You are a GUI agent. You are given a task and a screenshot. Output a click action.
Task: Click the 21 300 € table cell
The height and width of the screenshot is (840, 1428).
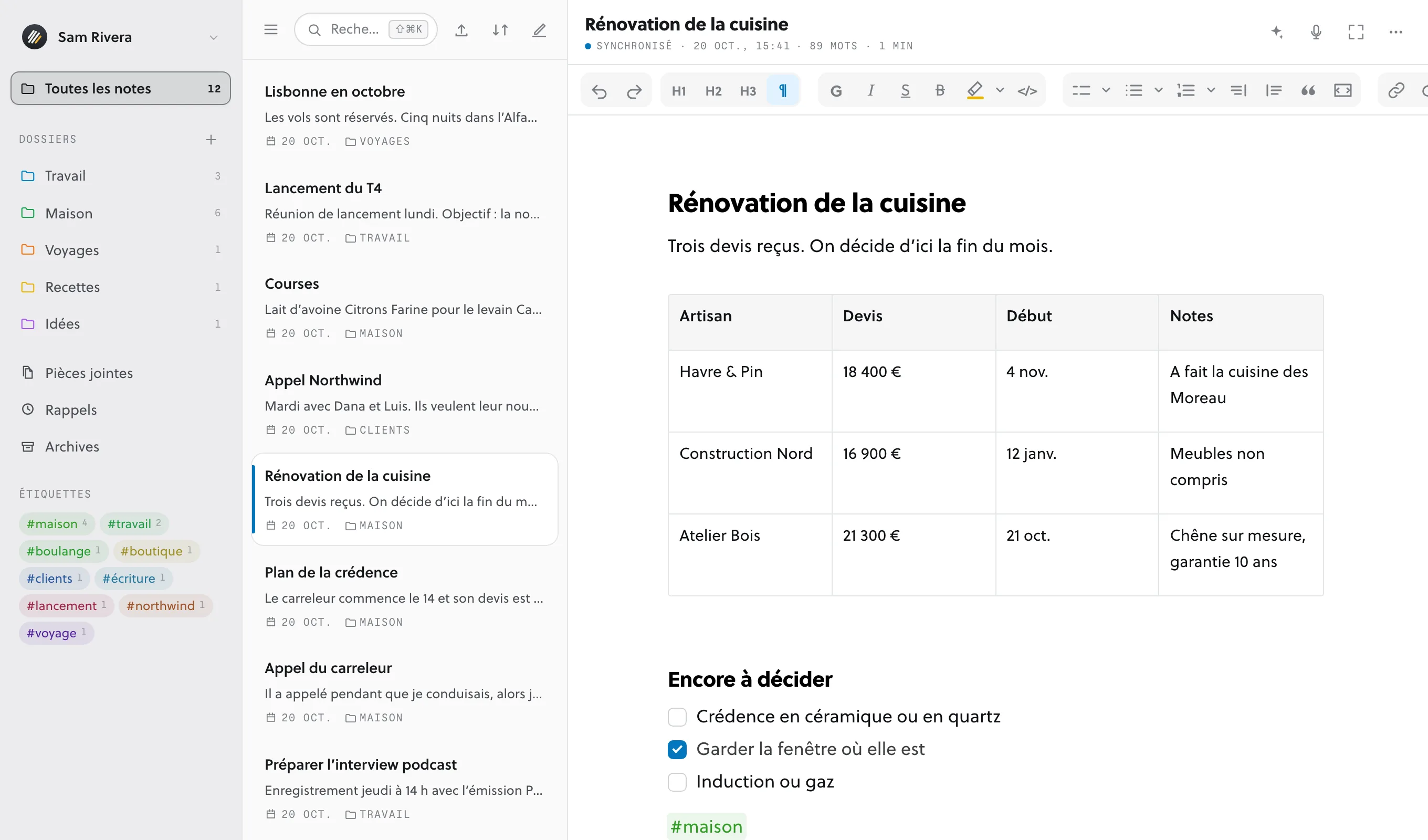[913, 555]
